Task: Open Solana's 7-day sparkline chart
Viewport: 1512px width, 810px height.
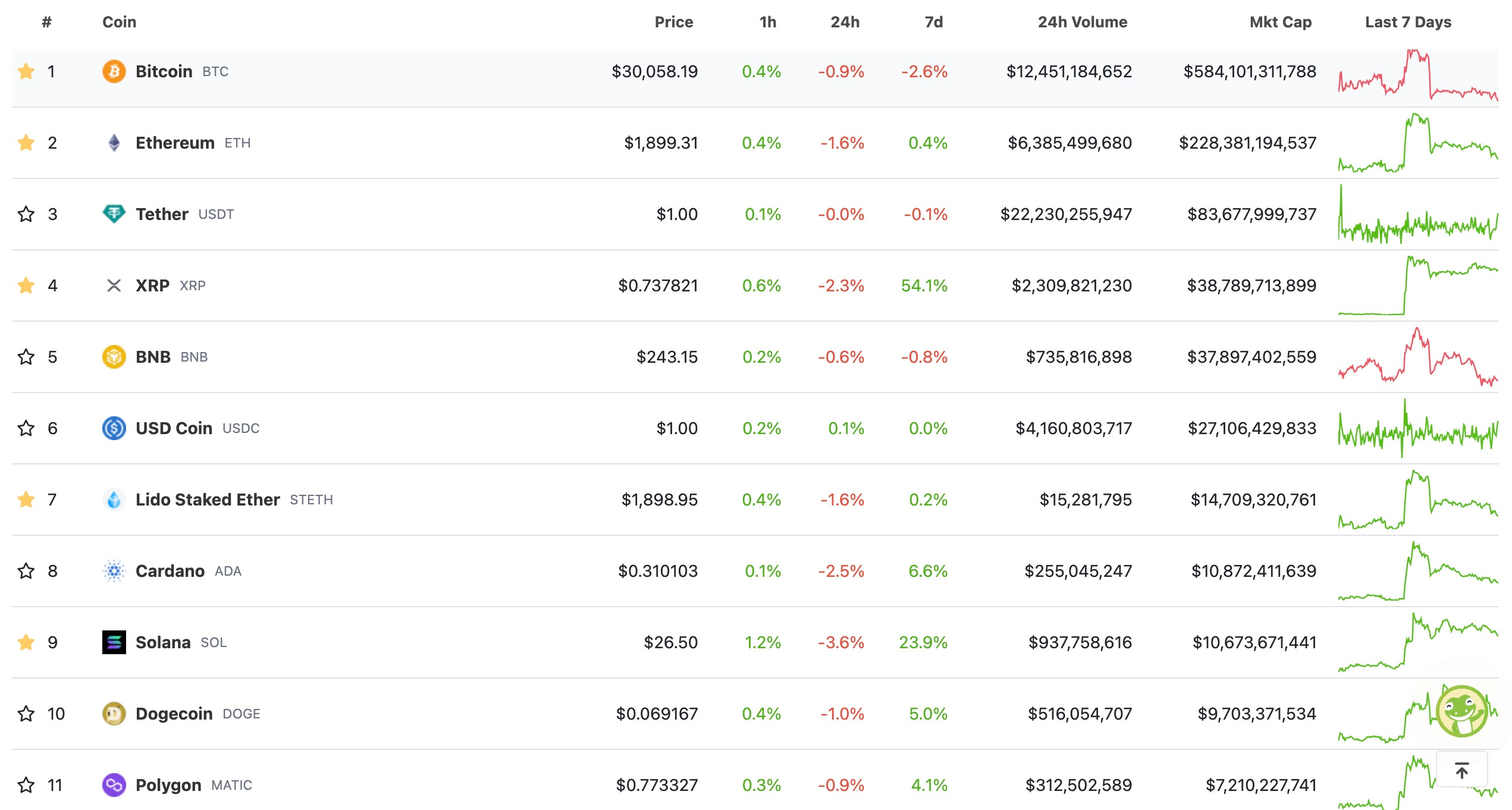Action: tap(1418, 642)
